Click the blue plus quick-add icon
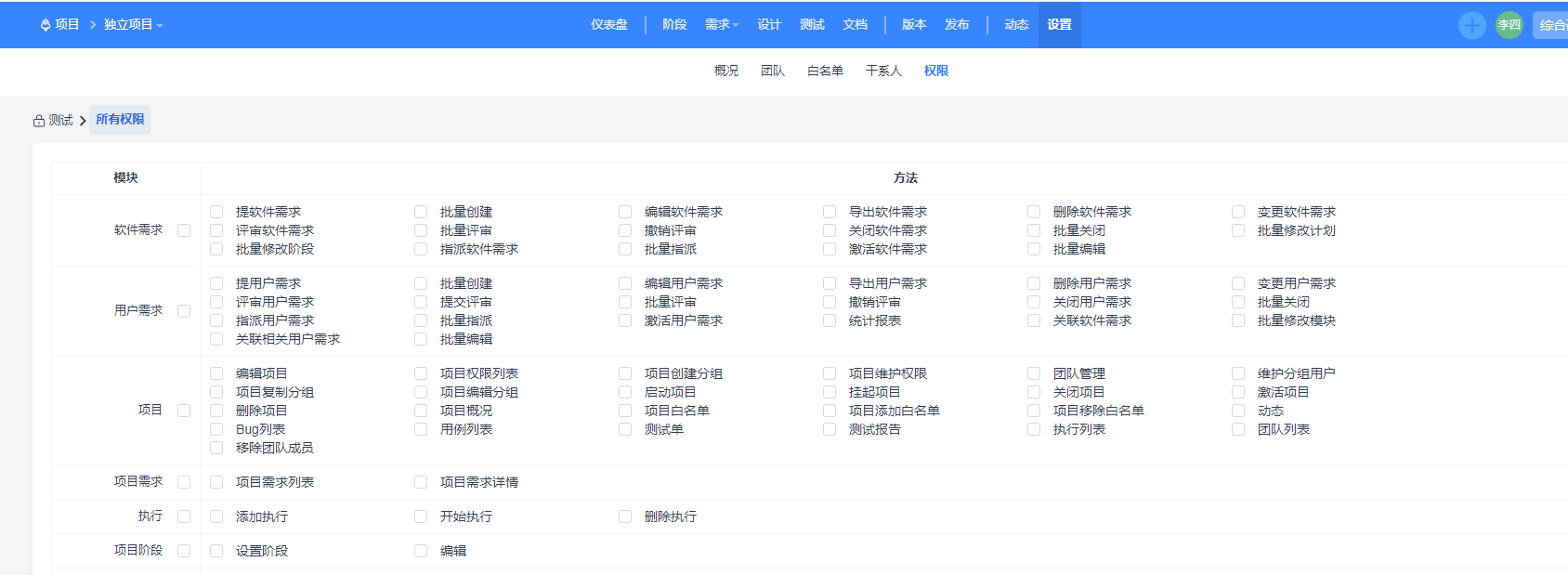Screen dimensions: 1568x575 point(1472,25)
